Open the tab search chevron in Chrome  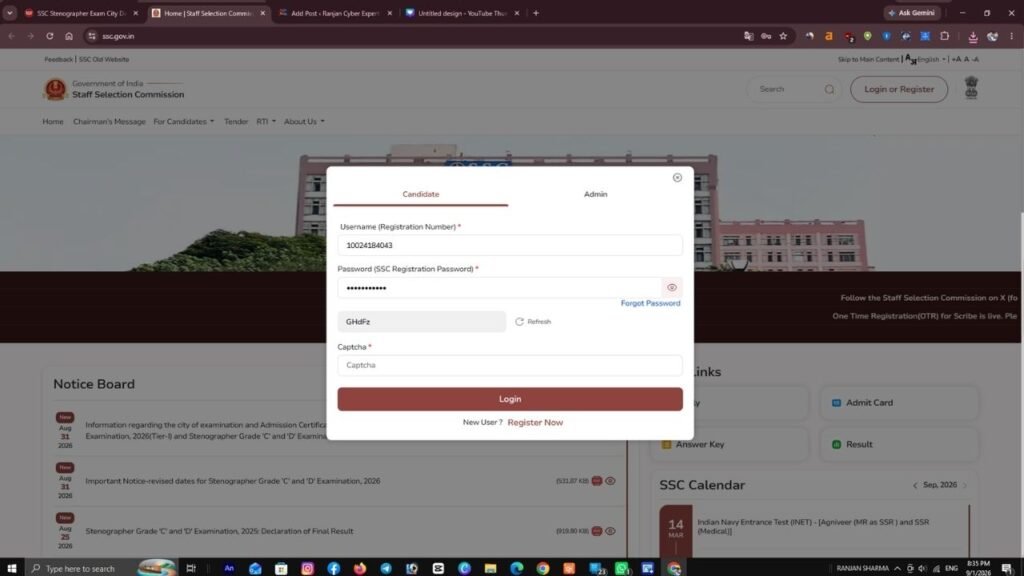click(x=10, y=13)
